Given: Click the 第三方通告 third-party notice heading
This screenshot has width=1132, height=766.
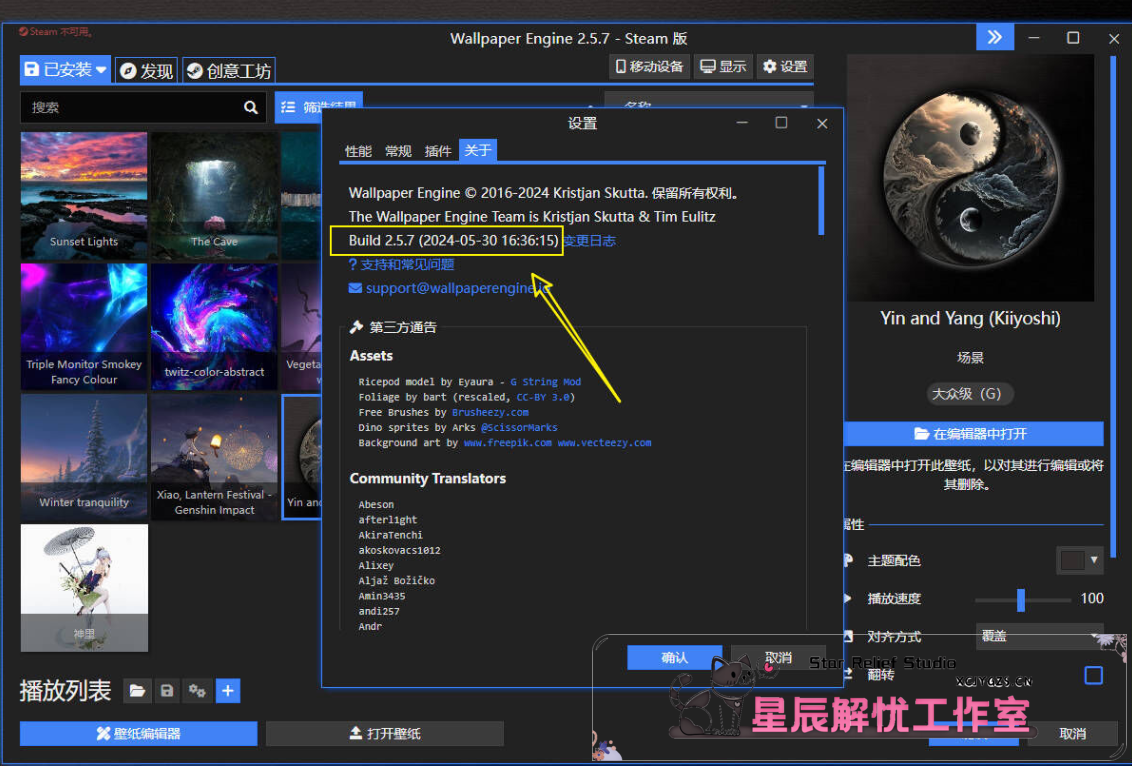Looking at the screenshot, I should (x=402, y=328).
